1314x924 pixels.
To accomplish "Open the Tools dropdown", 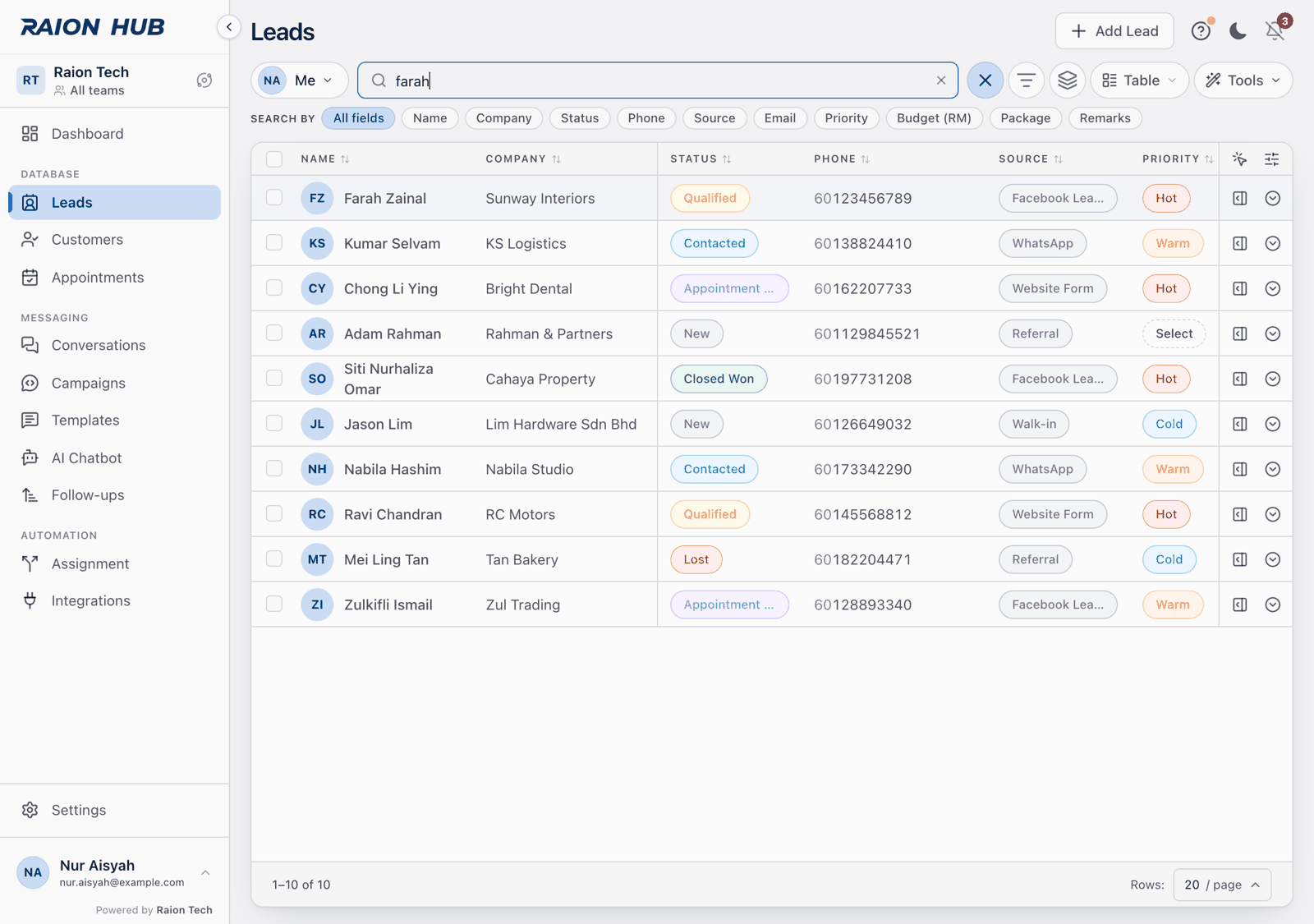I will [x=1243, y=80].
